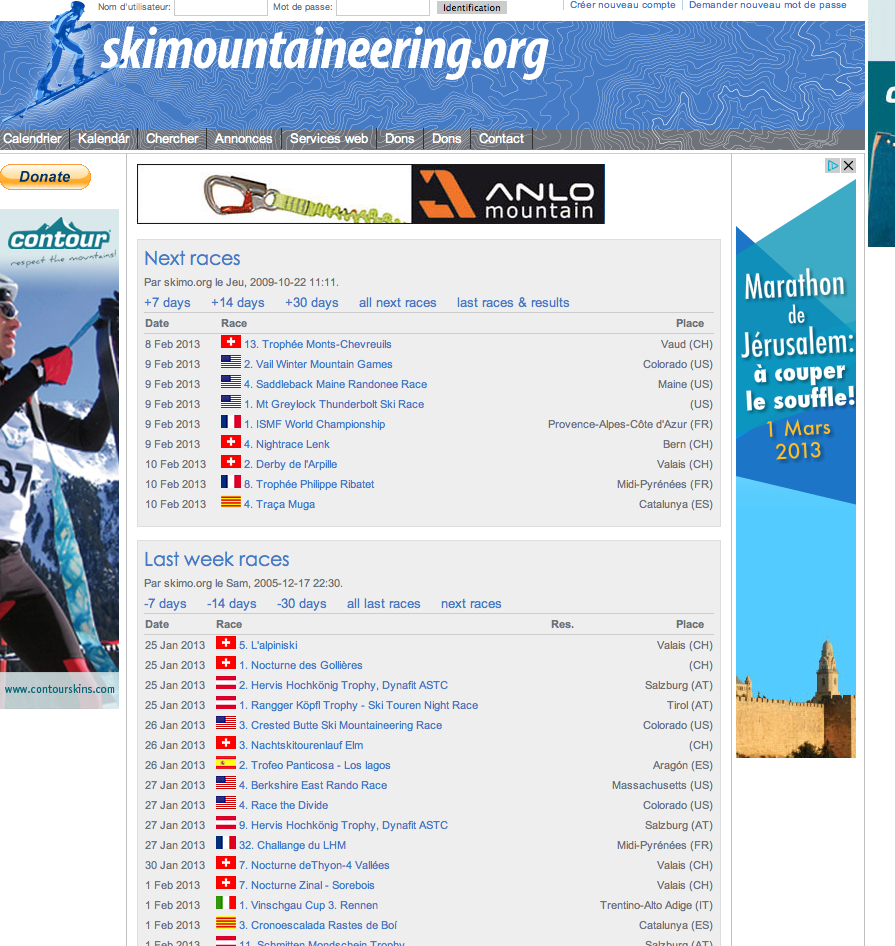Click the Italian flag beside Vinschgau Cup
The height and width of the screenshot is (946, 895).
tap(226, 904)
